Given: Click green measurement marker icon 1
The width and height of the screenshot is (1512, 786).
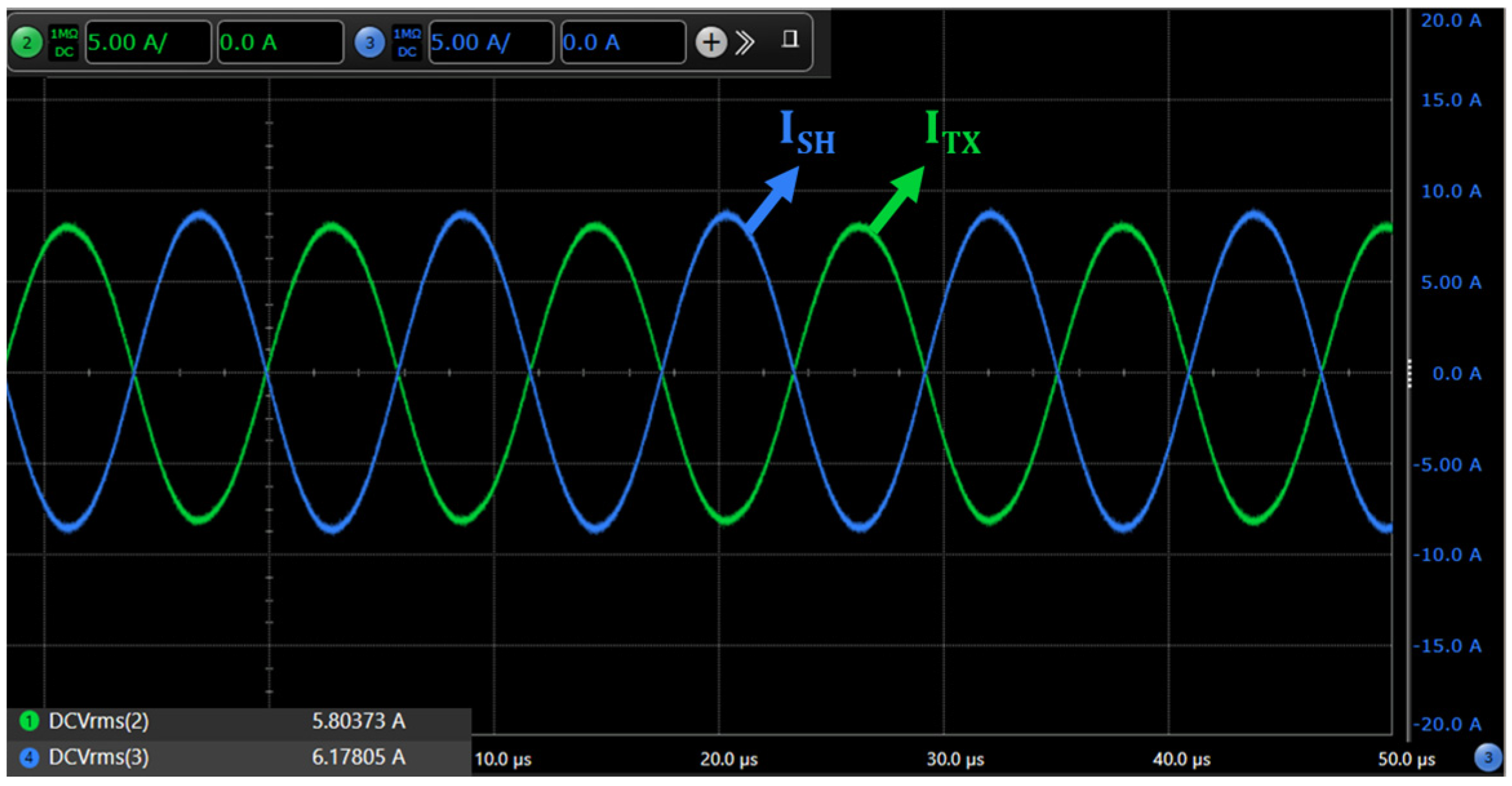Looking at the screenshot, I should 29,721.
